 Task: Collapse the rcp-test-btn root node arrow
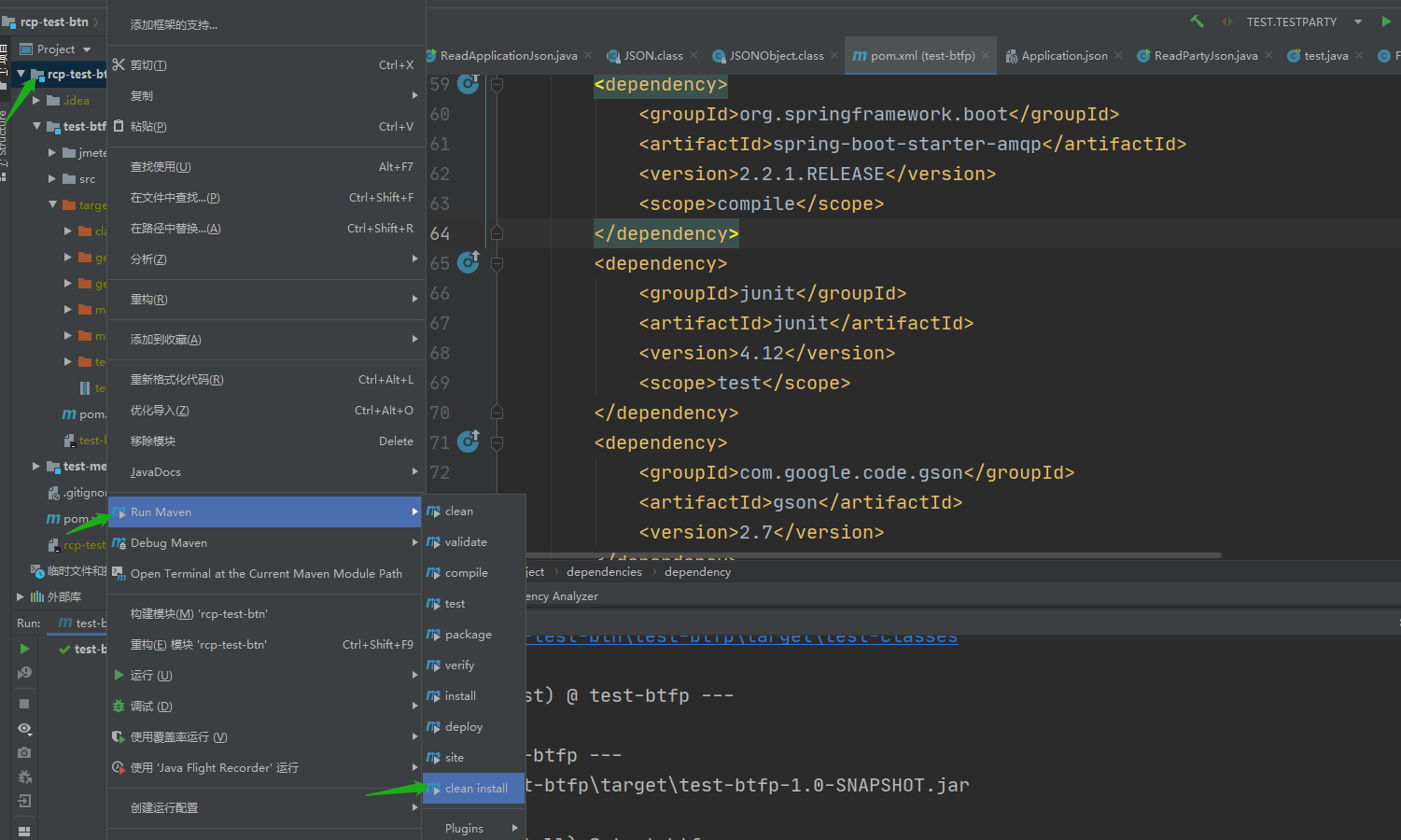[x=21, y=74]
